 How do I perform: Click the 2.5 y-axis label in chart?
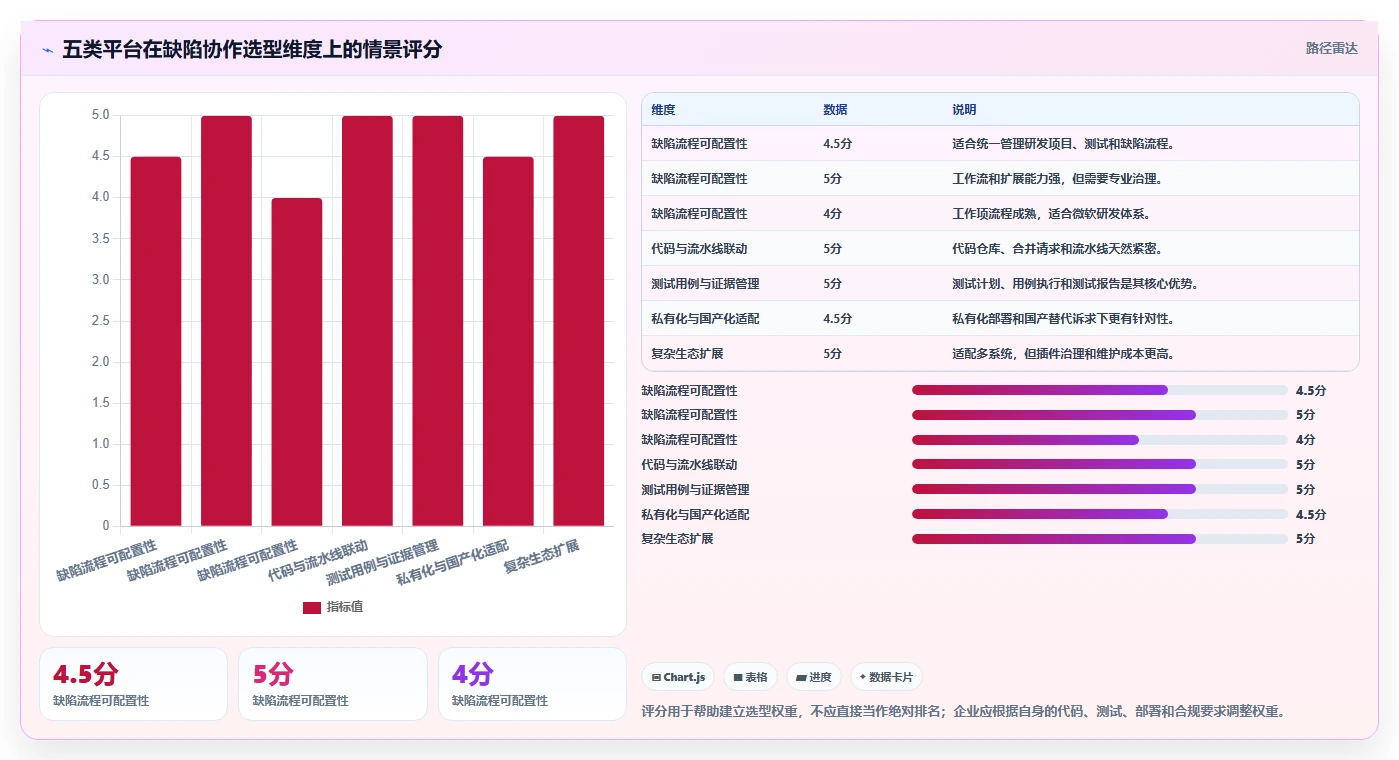[100, 321]
